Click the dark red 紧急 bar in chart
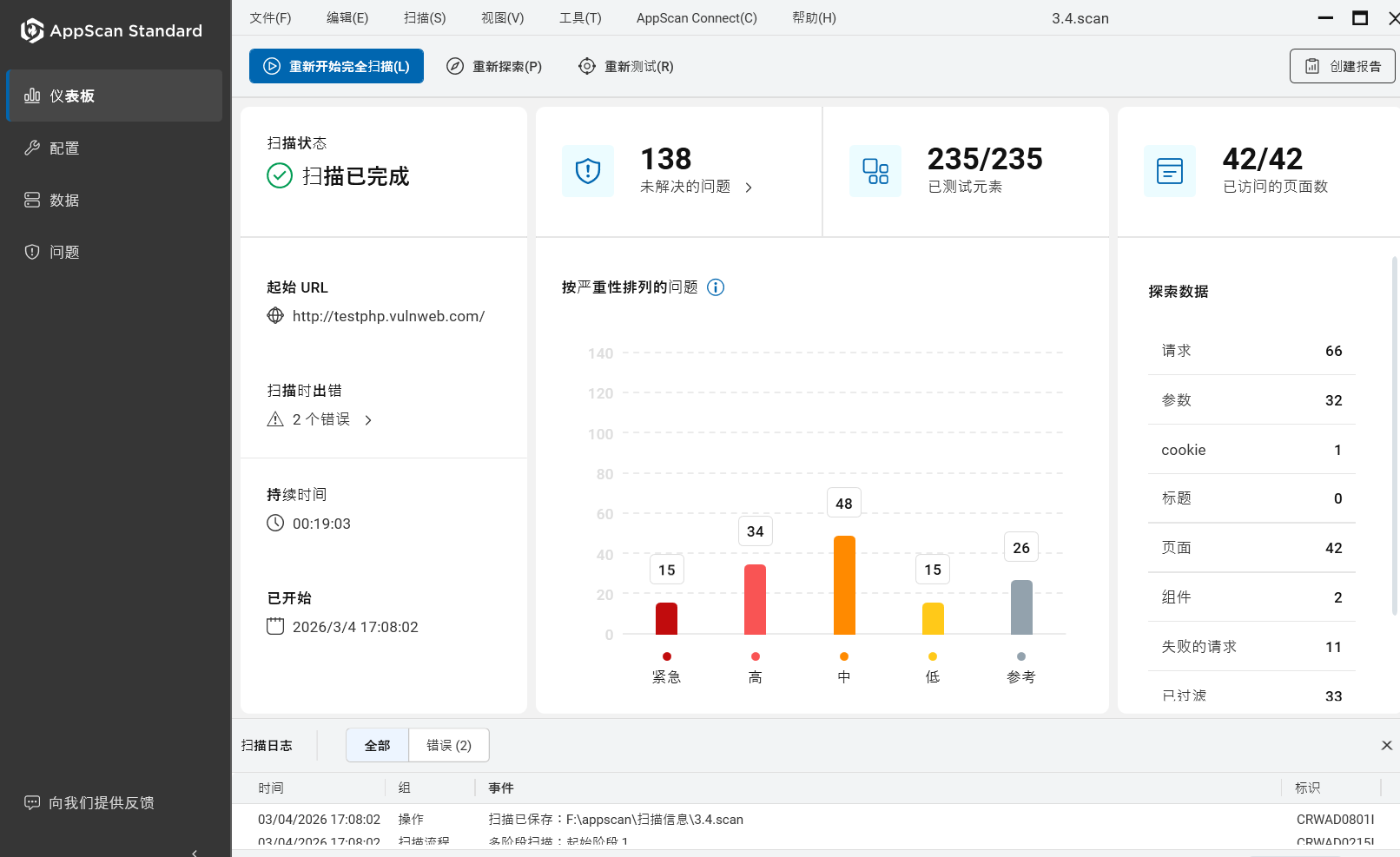This screenshot has height=857, width=1400. click(666, 619)
